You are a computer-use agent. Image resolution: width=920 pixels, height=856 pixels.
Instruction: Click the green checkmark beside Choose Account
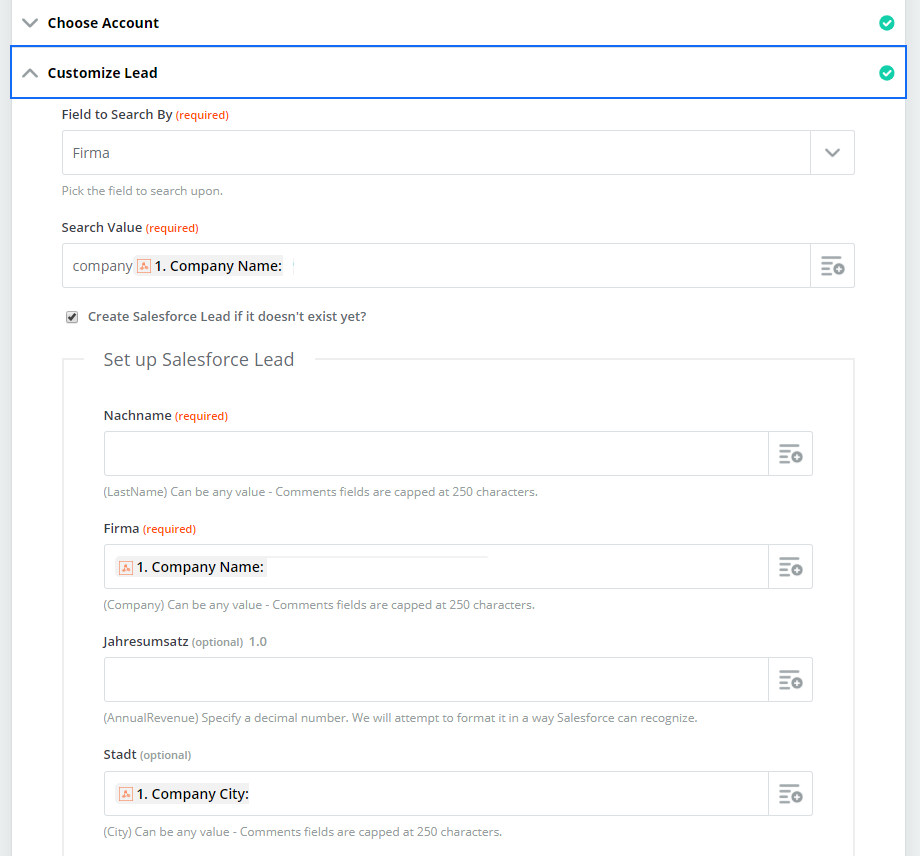click(887, 23)
